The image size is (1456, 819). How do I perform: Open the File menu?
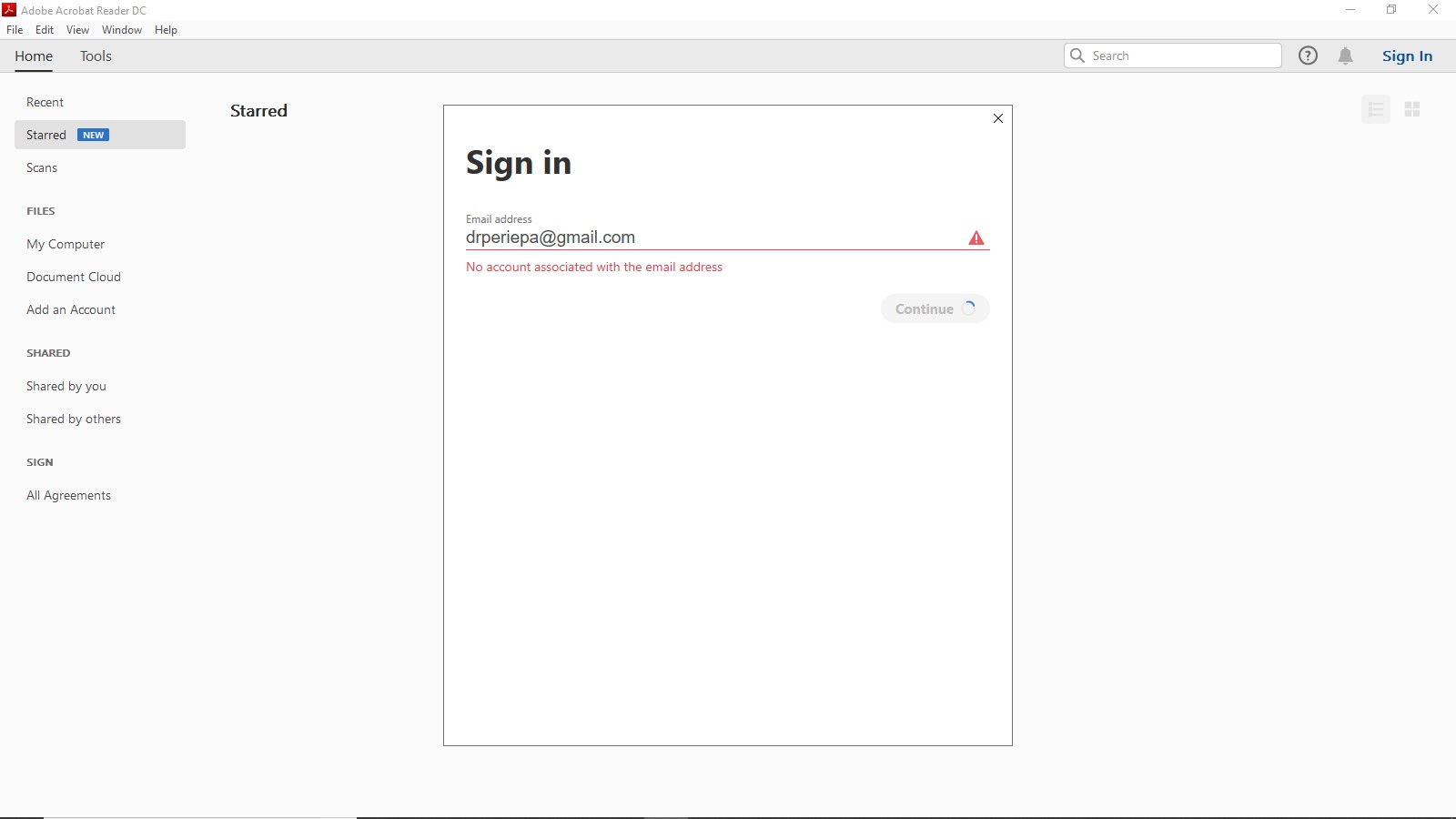[x=15, y=29]
